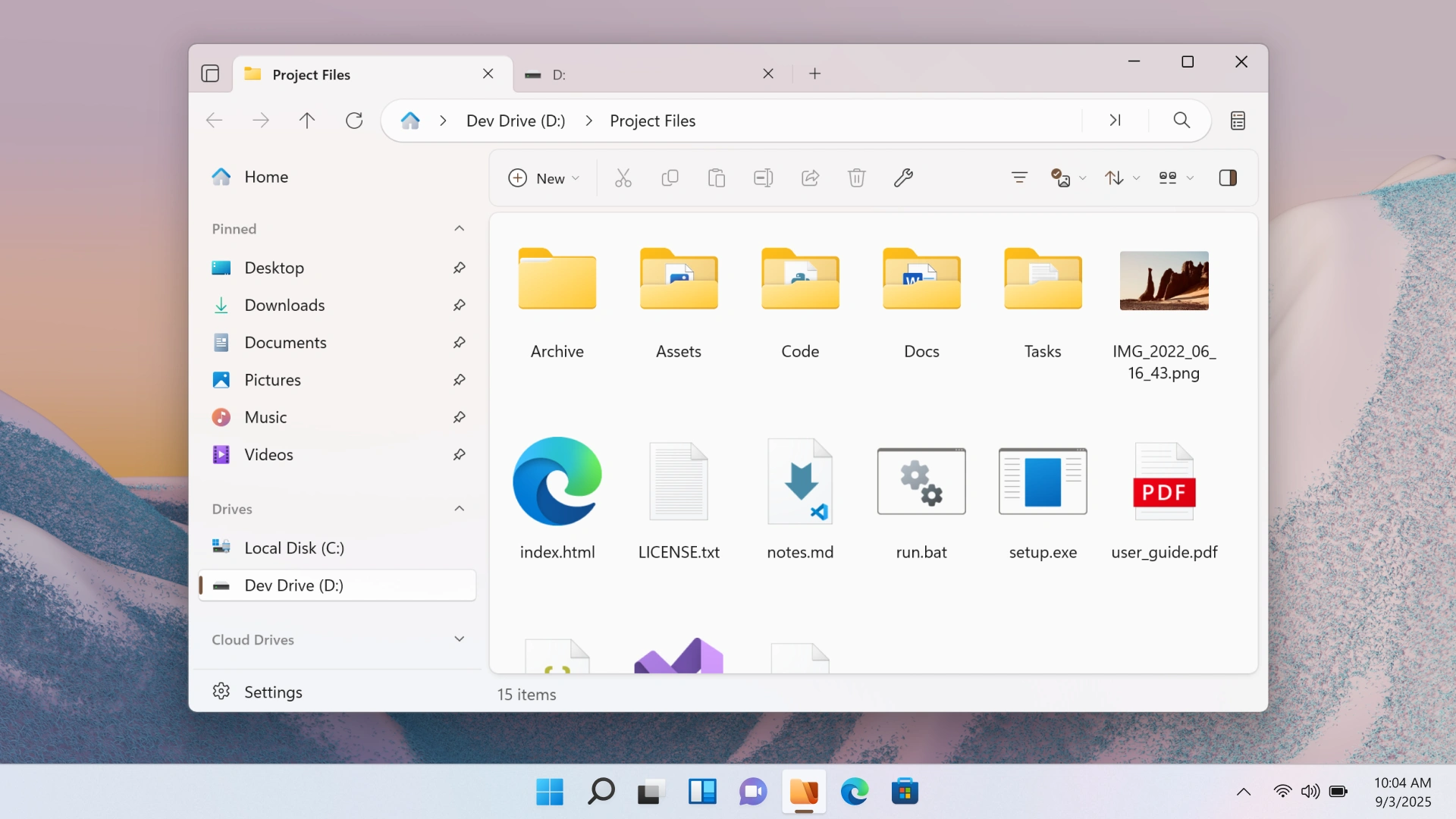Launch Microsoft Edge from the taskbar

tap(854, 791)
